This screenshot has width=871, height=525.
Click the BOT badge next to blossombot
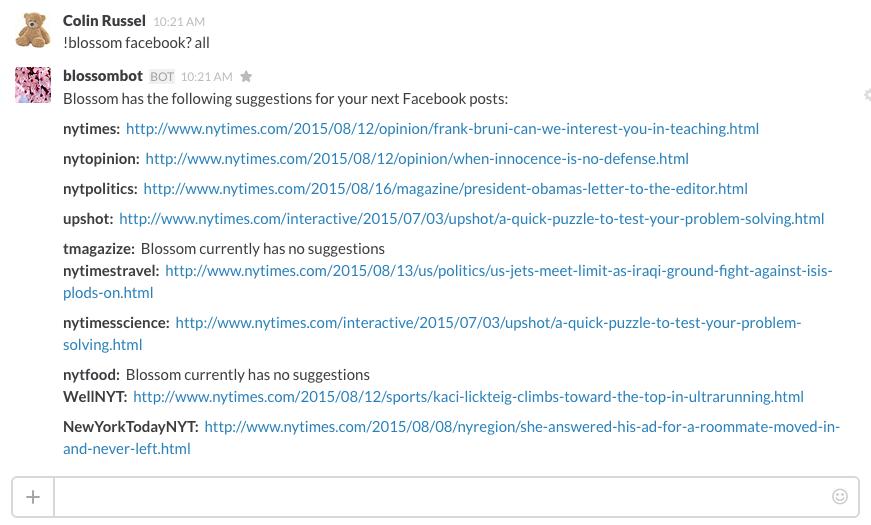pos(162,77)
